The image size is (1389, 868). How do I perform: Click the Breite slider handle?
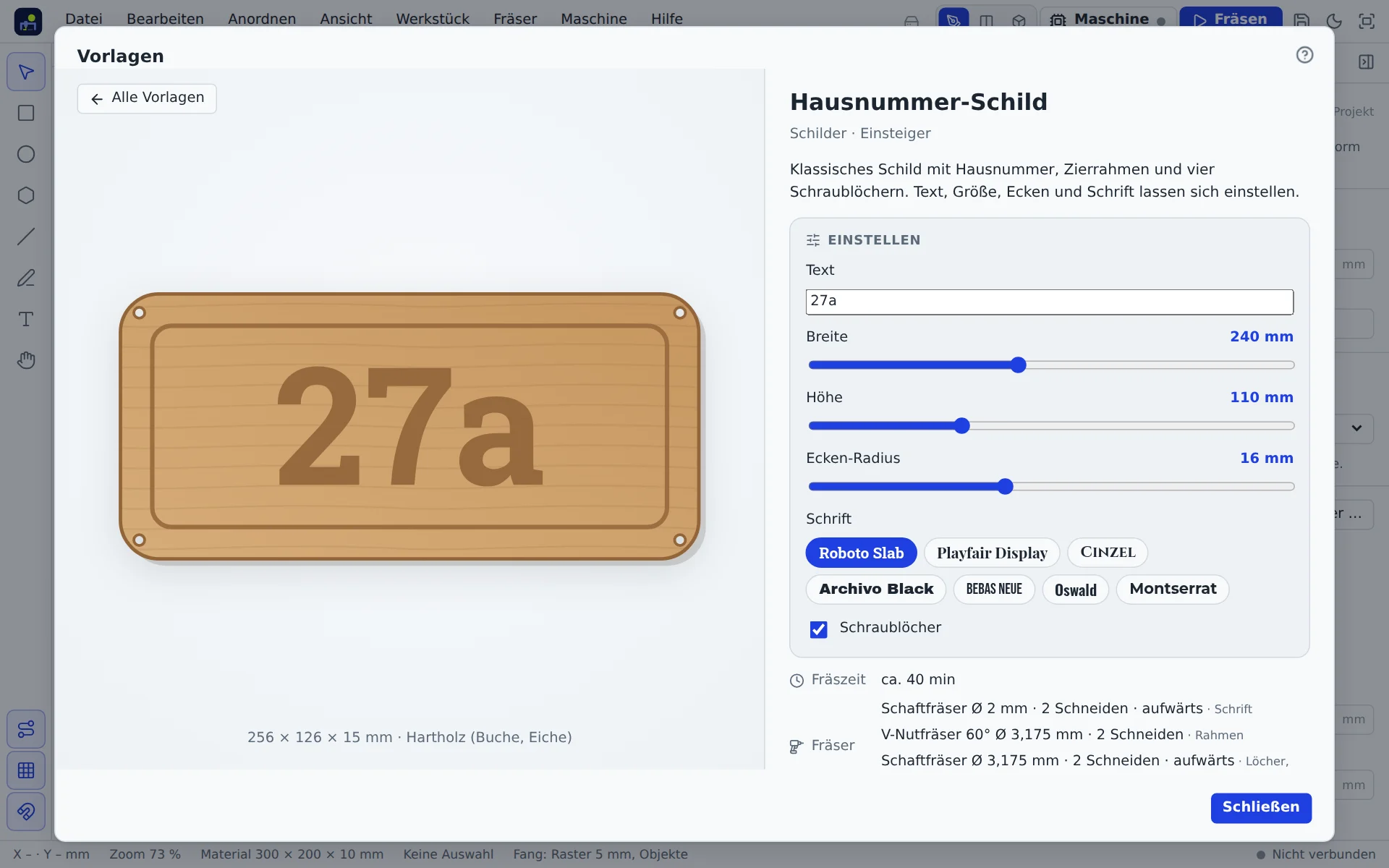coord(1019,365)
